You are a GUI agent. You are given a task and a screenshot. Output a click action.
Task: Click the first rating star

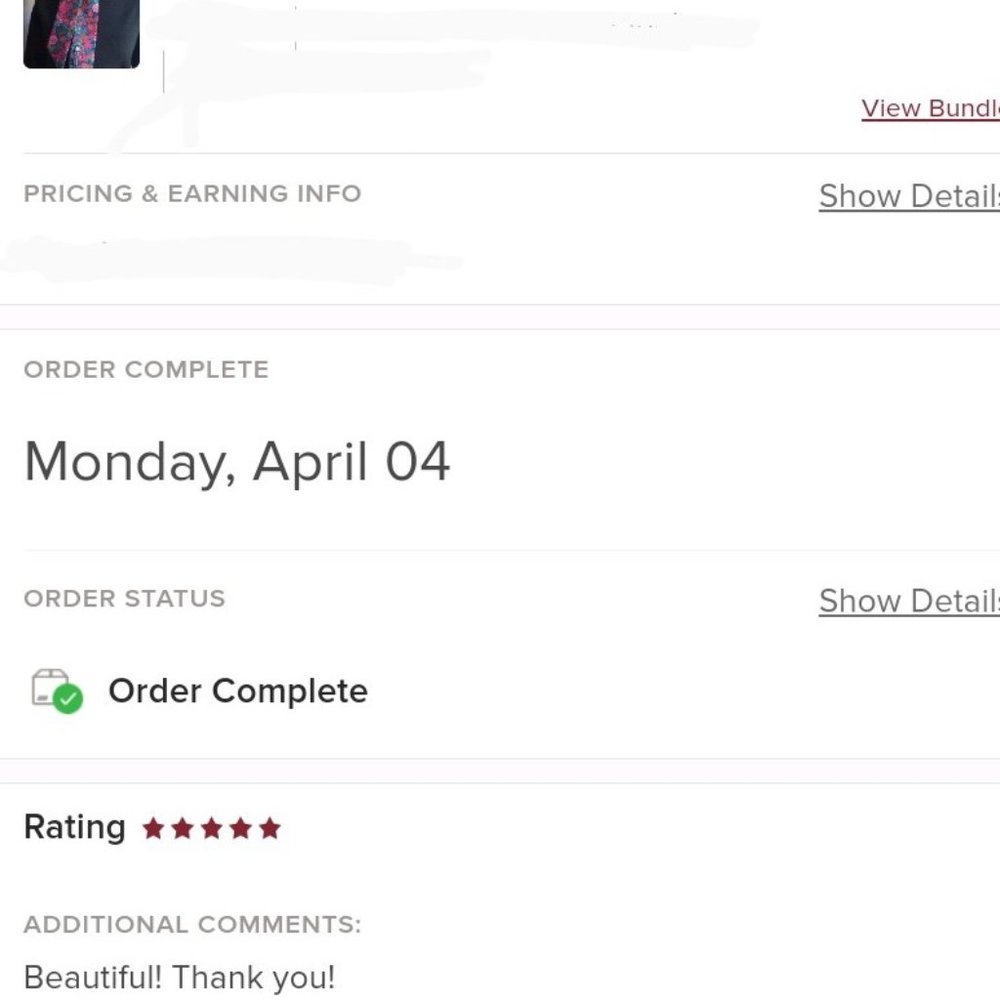click(x=153, y=828)
